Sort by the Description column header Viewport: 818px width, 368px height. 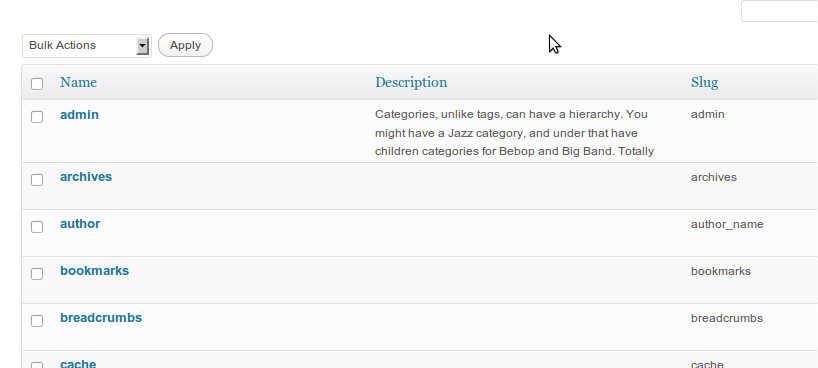point(411,82)
